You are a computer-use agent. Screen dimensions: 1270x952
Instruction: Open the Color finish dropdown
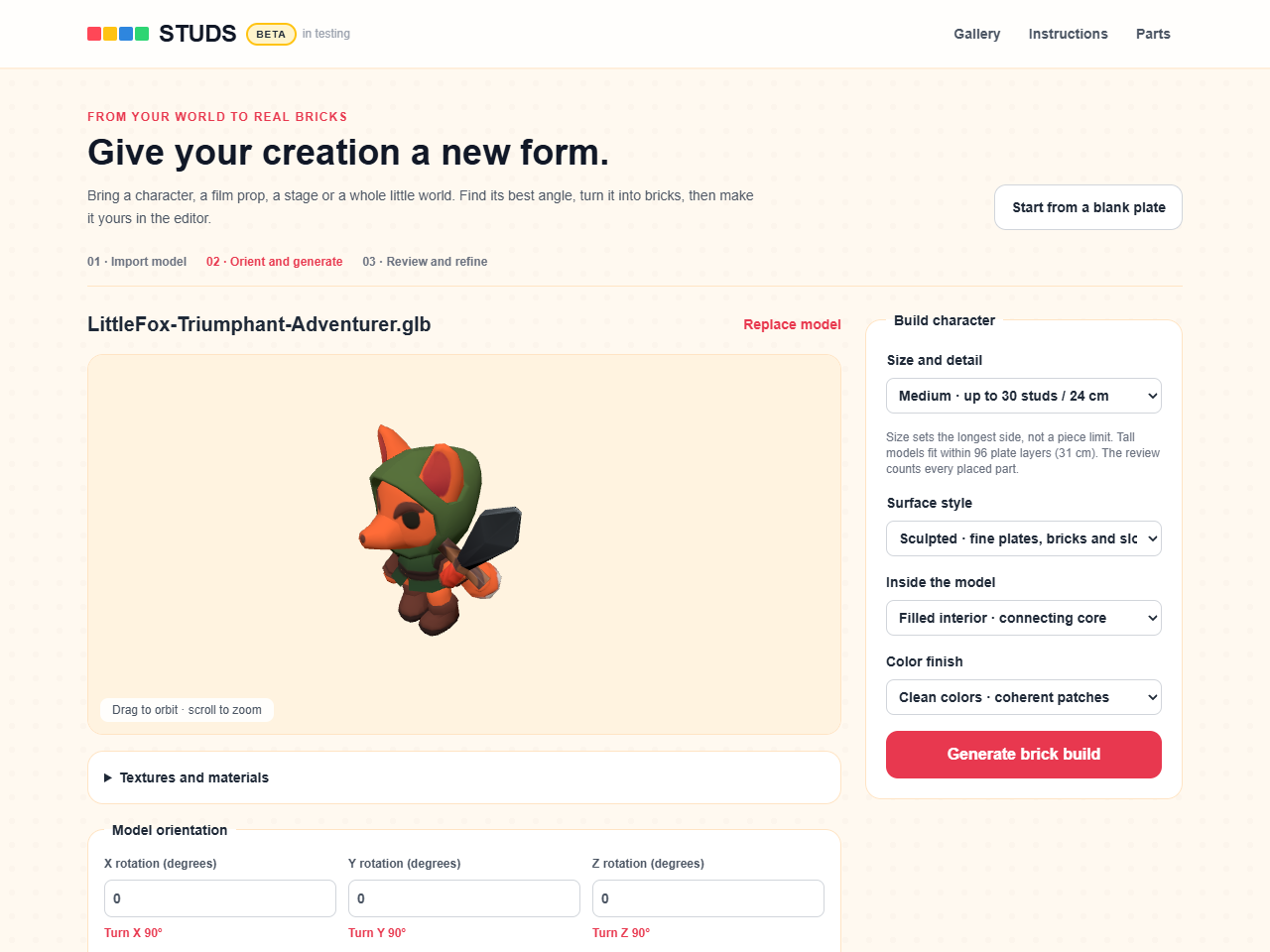1023,697
